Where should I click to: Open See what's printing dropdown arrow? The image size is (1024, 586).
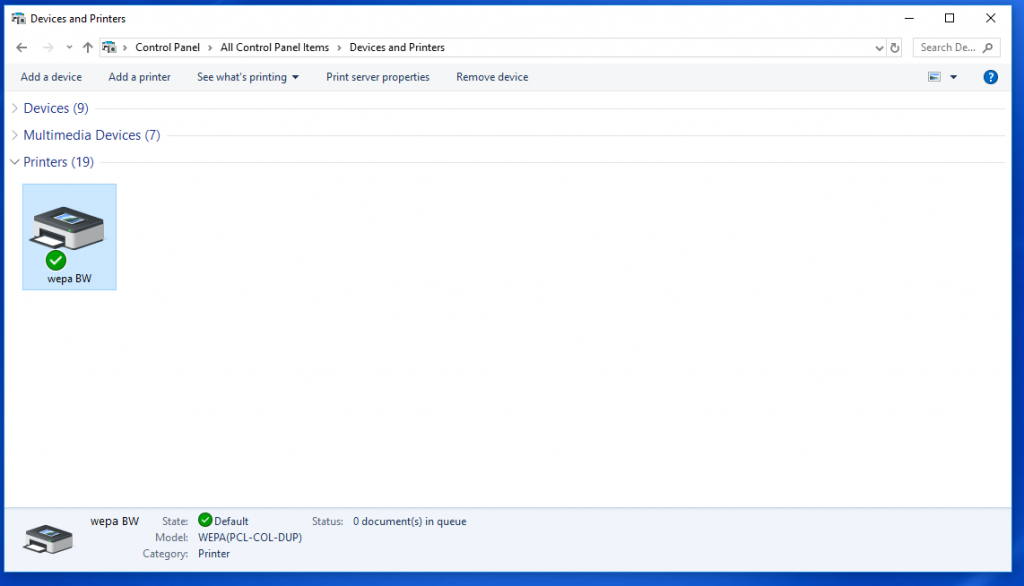tap(295, 77)
